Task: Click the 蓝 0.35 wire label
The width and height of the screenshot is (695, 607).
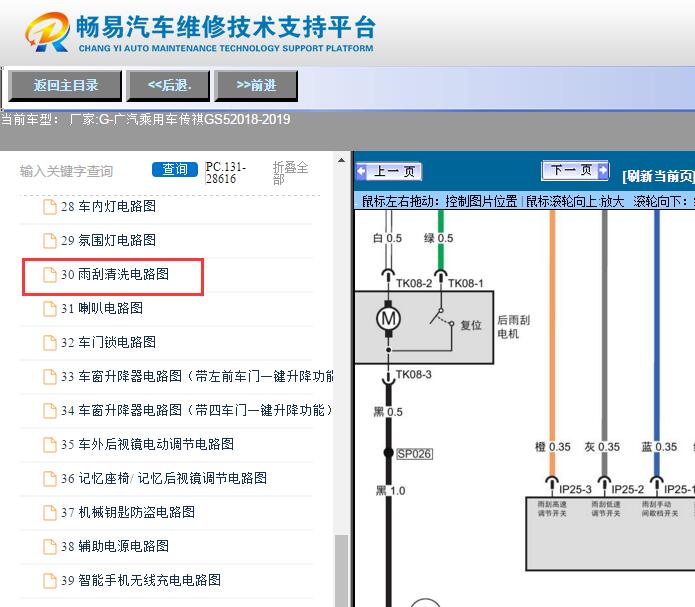Action: pos(659,447)
